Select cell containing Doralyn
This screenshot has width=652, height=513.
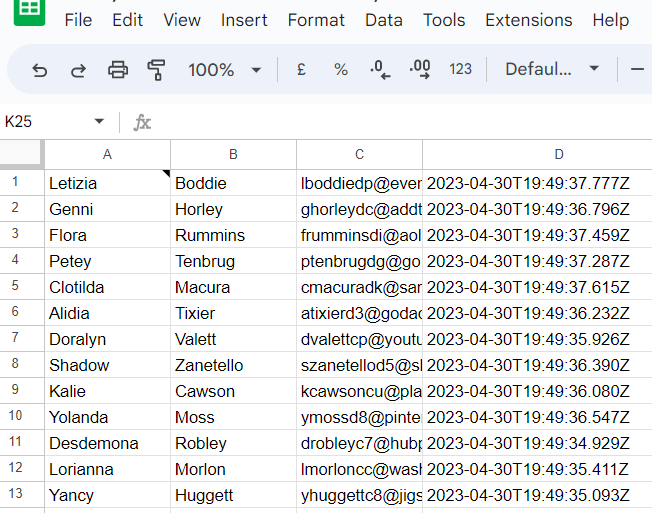pos(107,339)
